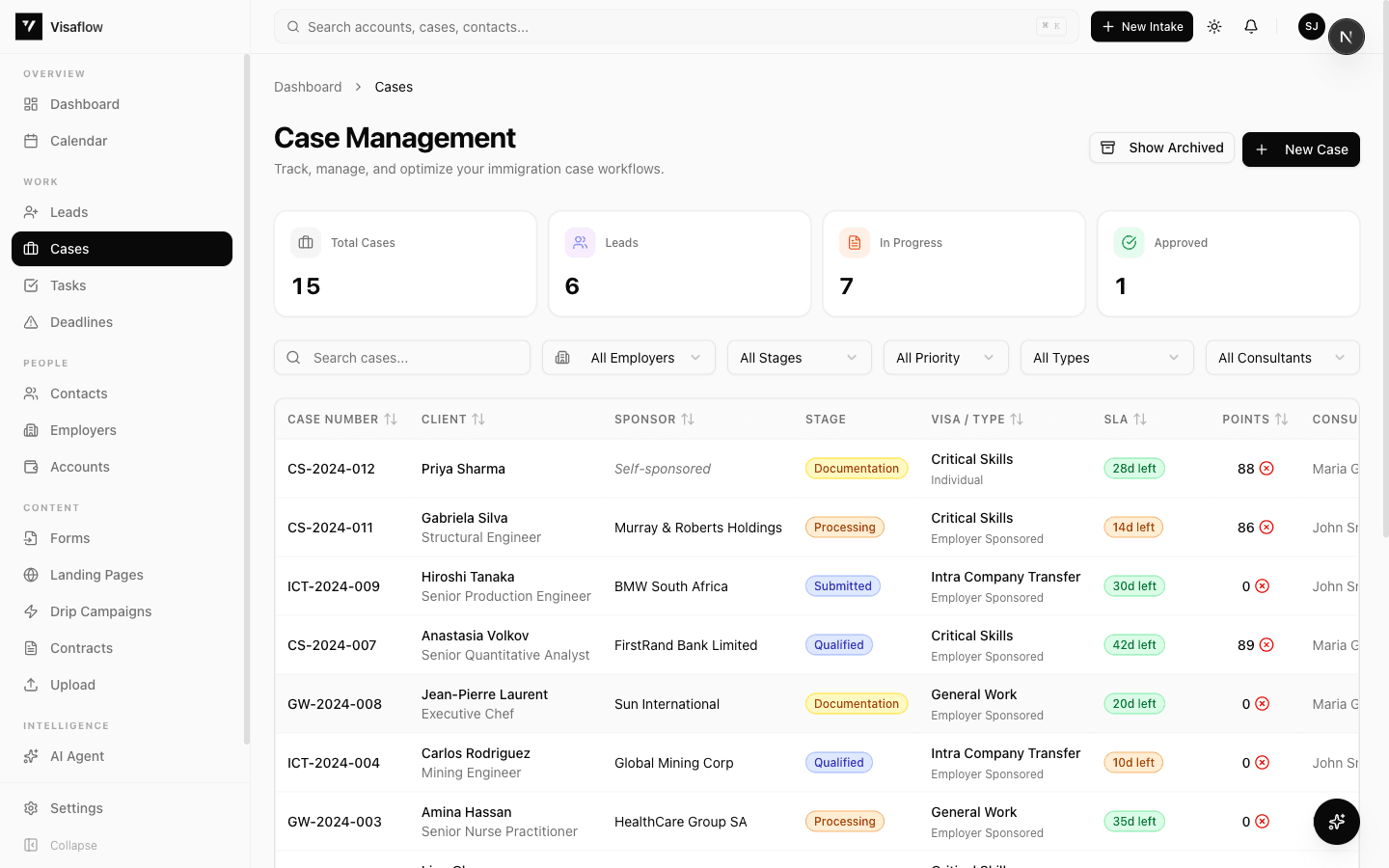Image resolution: width=1389 pixels, height=868 pixels.
Task: Open the Upload section
Action: tap(71, 684)
